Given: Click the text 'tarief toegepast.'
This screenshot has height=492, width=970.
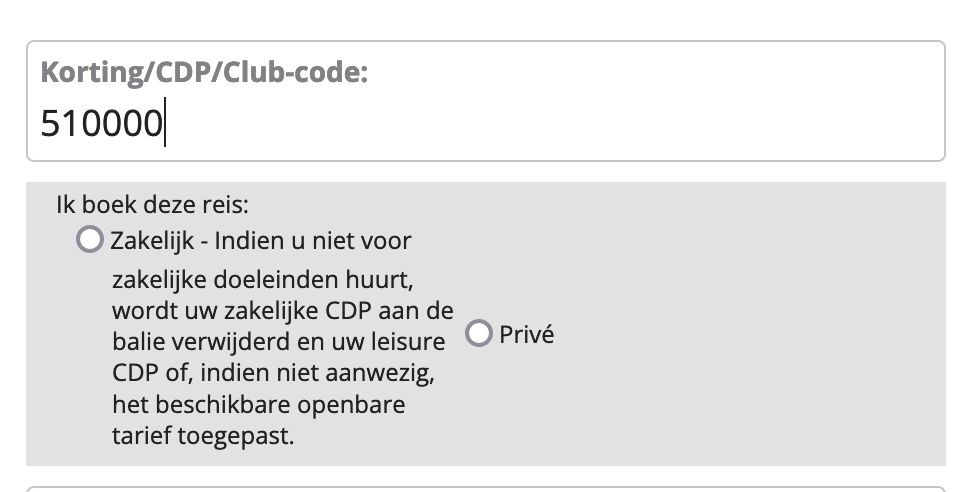Looking at the screenshot, I should (x=203, y=438).
